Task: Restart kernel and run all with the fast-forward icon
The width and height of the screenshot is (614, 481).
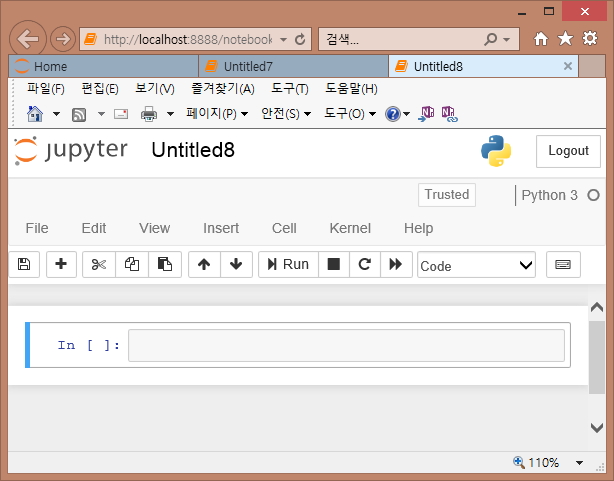Action: (396, 264)
